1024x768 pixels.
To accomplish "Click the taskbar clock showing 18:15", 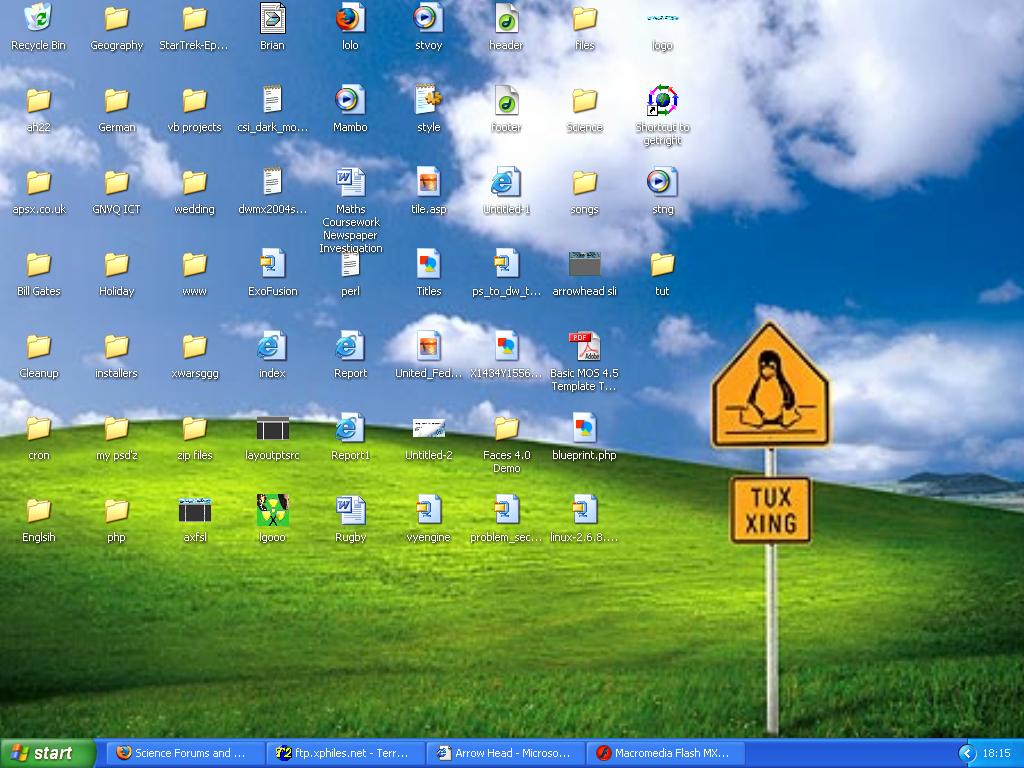I will (x=996, y=753).
